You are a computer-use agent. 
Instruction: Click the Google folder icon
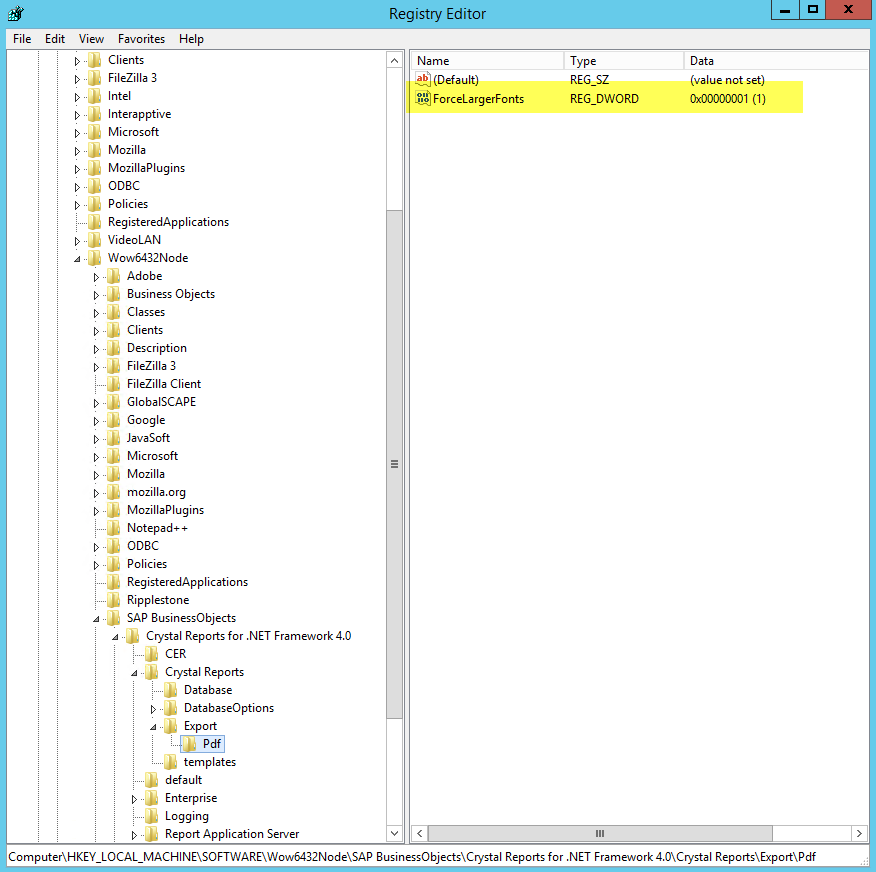113,420
